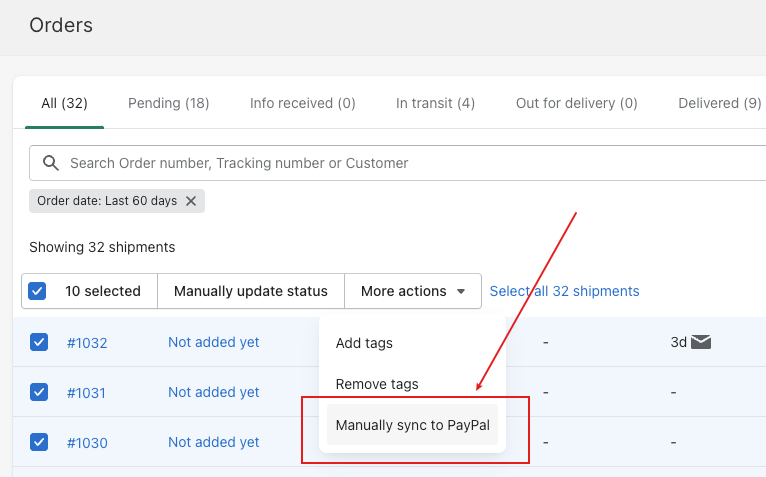The image size is (766, 477).
Task: Uncheck the select-all 10 selected checkbox
Action: coord(37,291)
